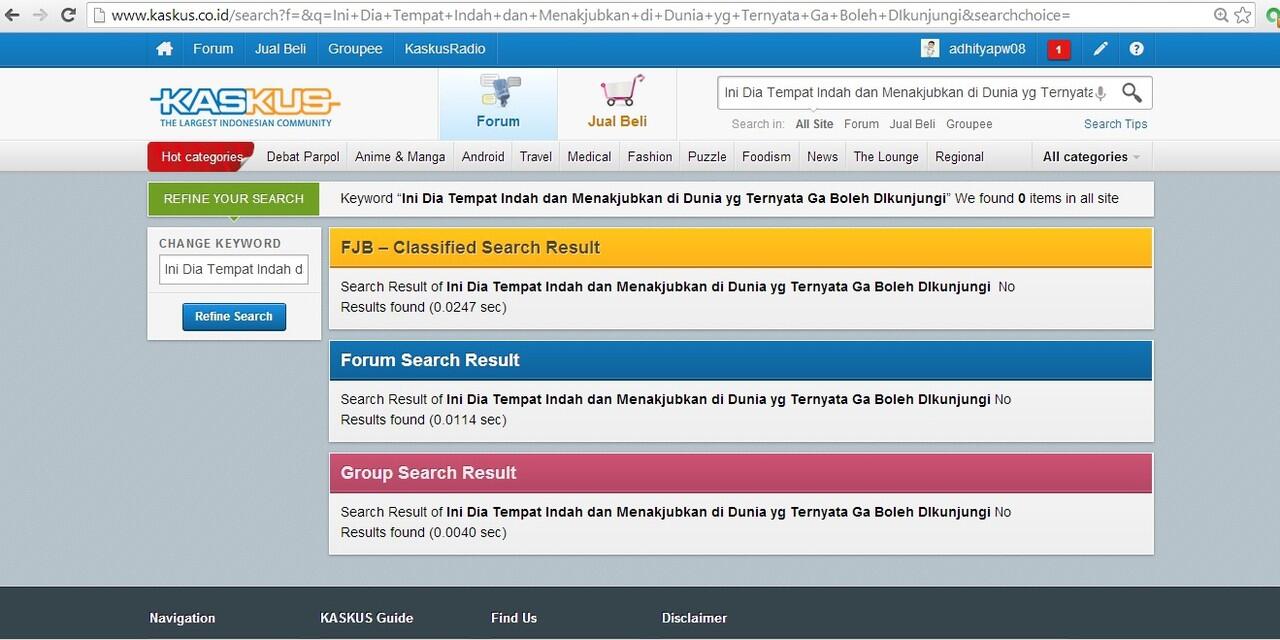The height and width of the screenshot is (640, 1280).
Task: Set search scope to Groupee
Action: (969, 124)
